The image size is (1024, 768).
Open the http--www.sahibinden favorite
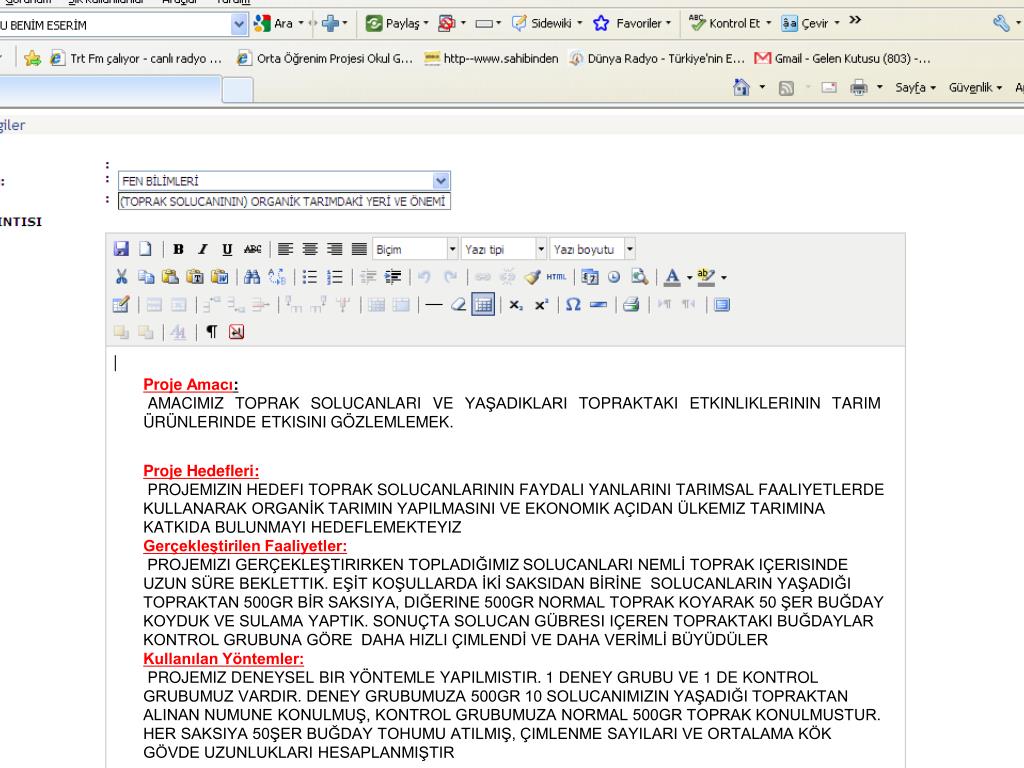click(x=491, y=59)
